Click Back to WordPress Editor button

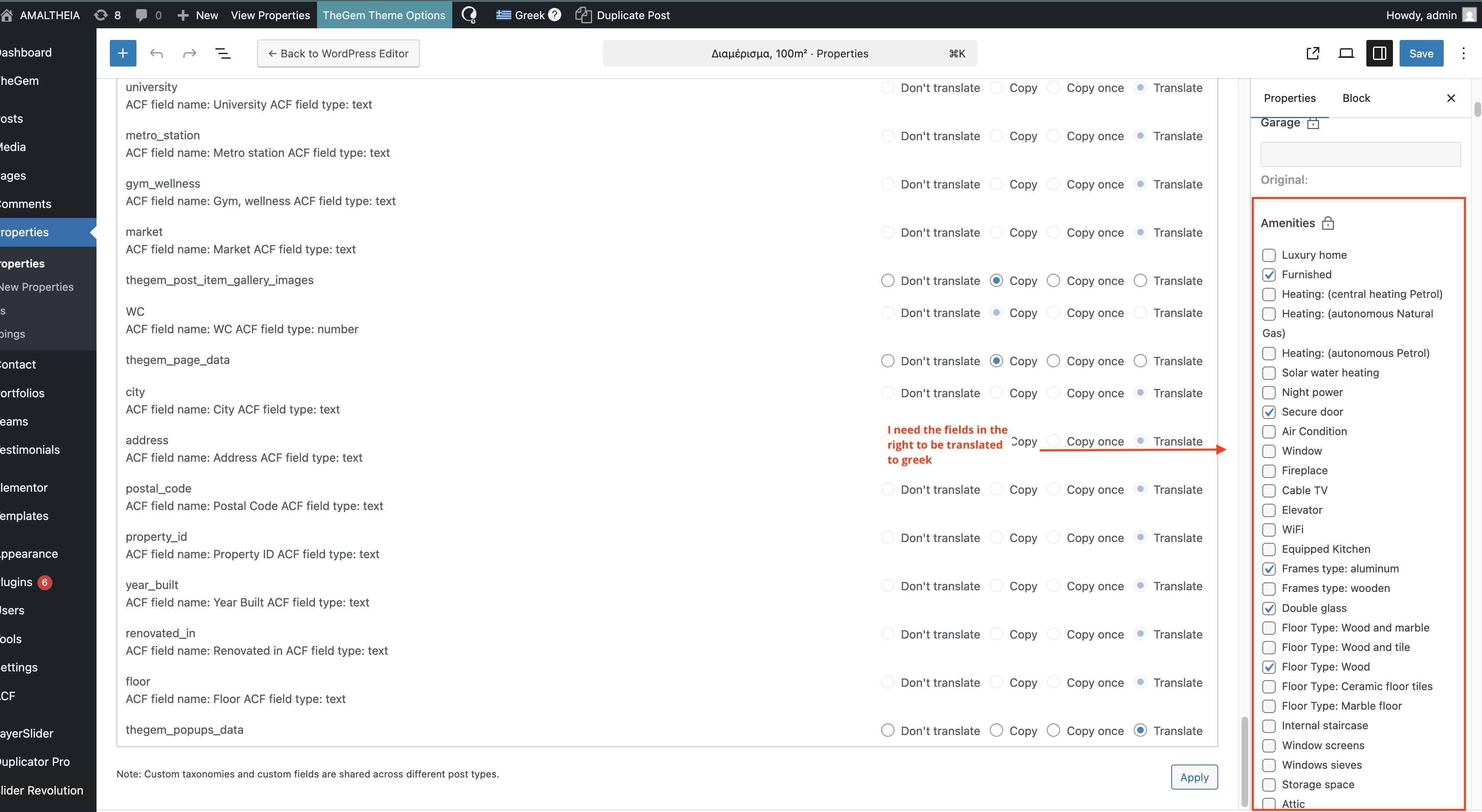click(x=338, y=54)
